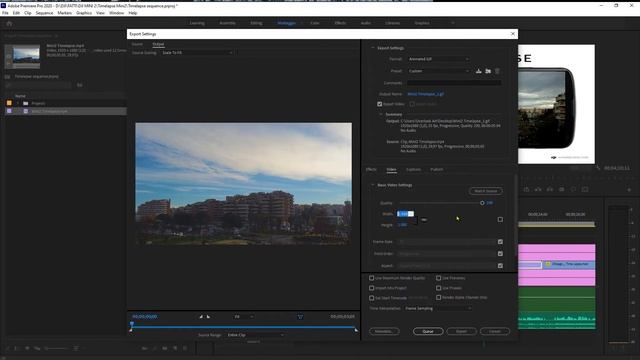Select the Video tab in export settings
The height and width of the screenshot is (360, 640).
point(391,169)
